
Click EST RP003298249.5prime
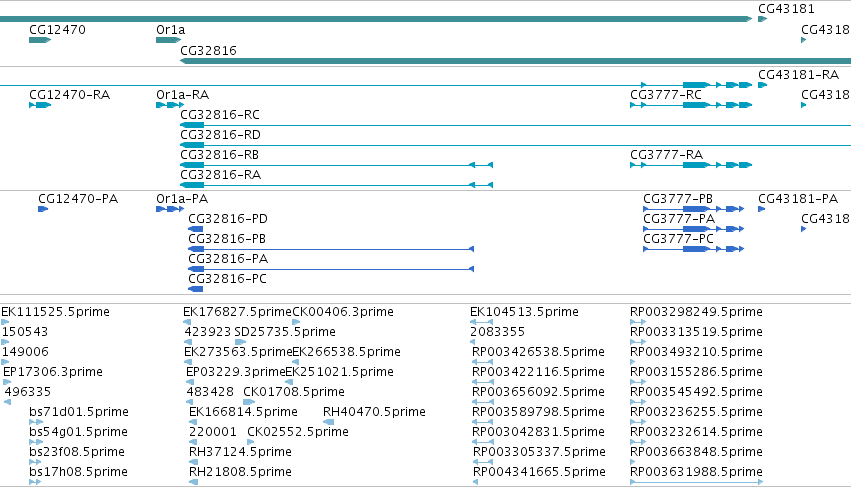[x=696, y=312]
